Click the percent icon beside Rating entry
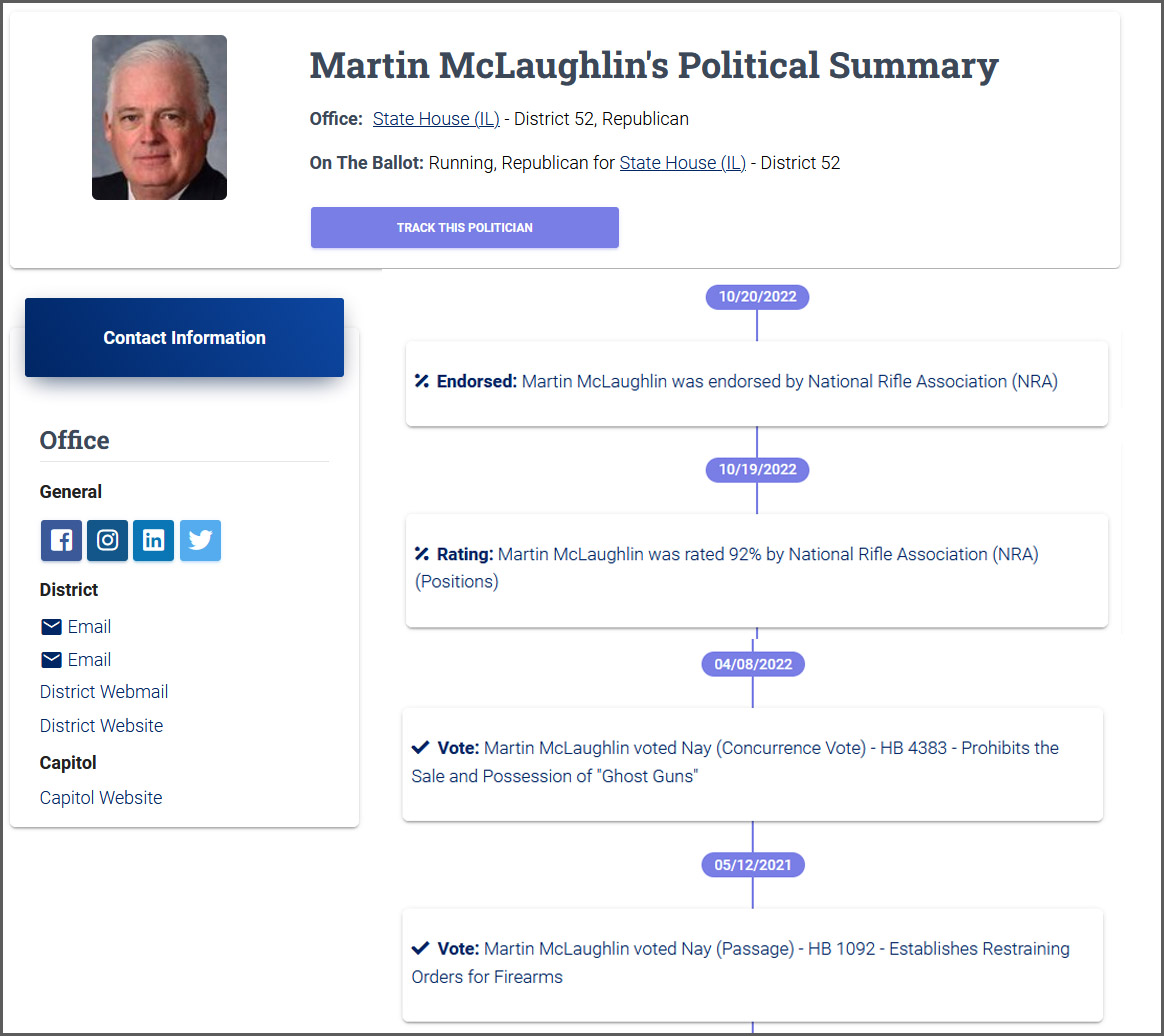1164x1036 pixels. click(422, 554)
